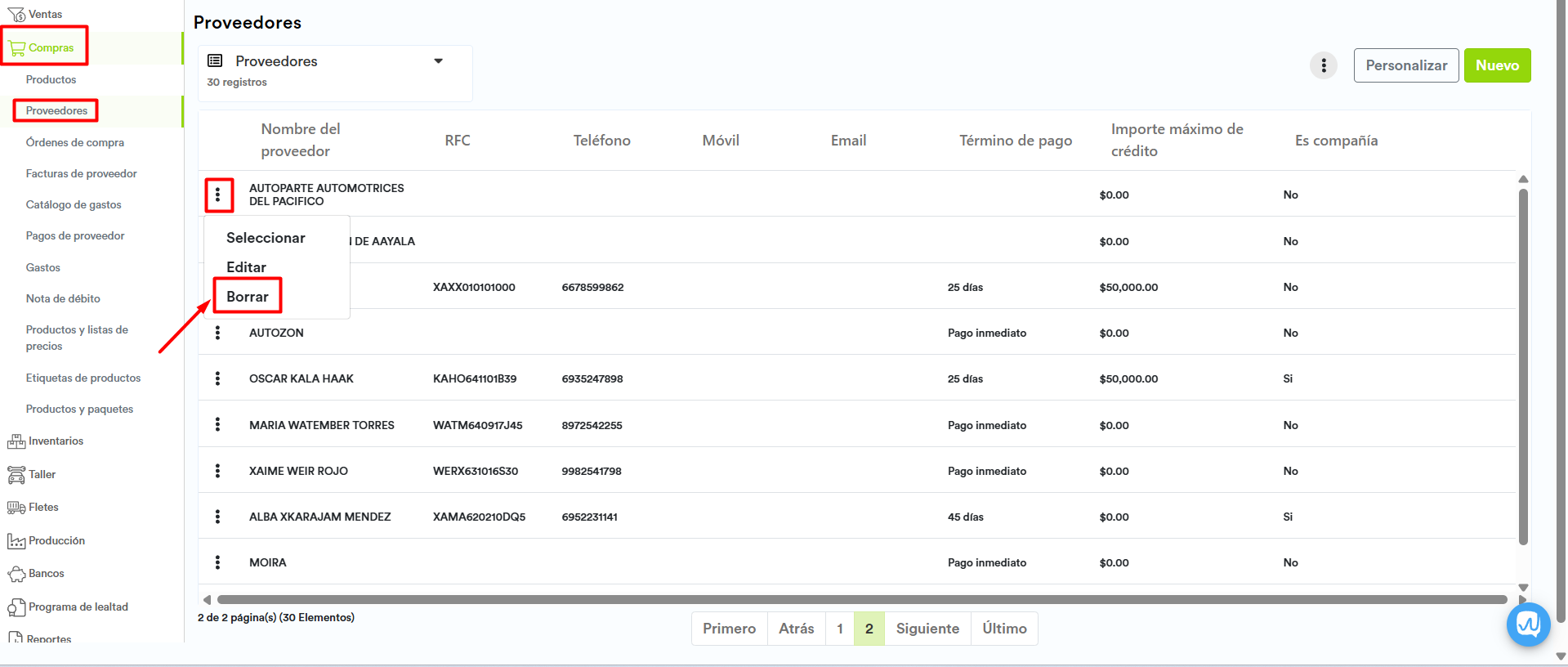The width and height of the screenshot is (1568, 667).
Task: Click the Personalizar button
Action: pyautogui.click(x=1405, y=65)
